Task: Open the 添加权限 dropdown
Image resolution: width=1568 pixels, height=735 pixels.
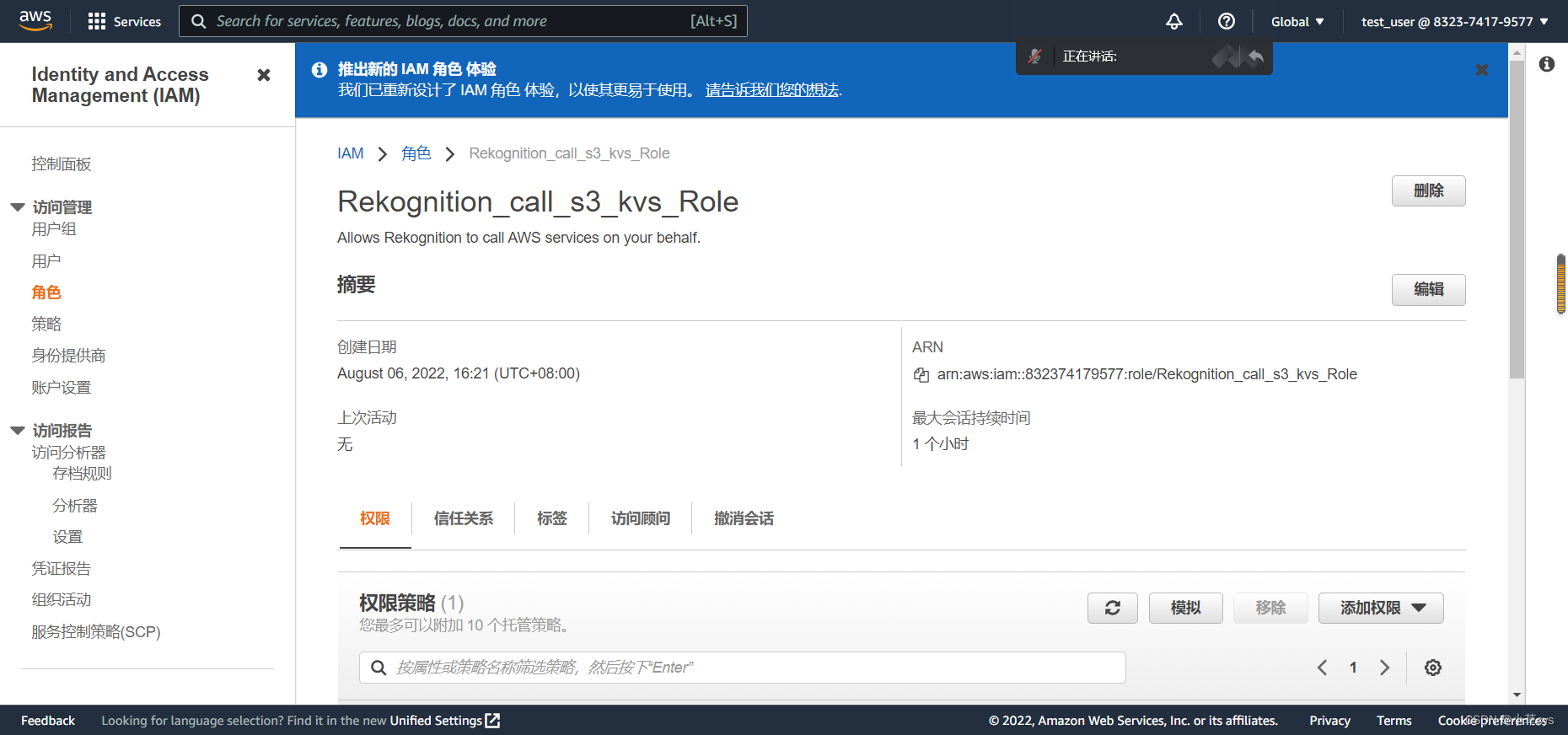Action: tap(1381, 608)
